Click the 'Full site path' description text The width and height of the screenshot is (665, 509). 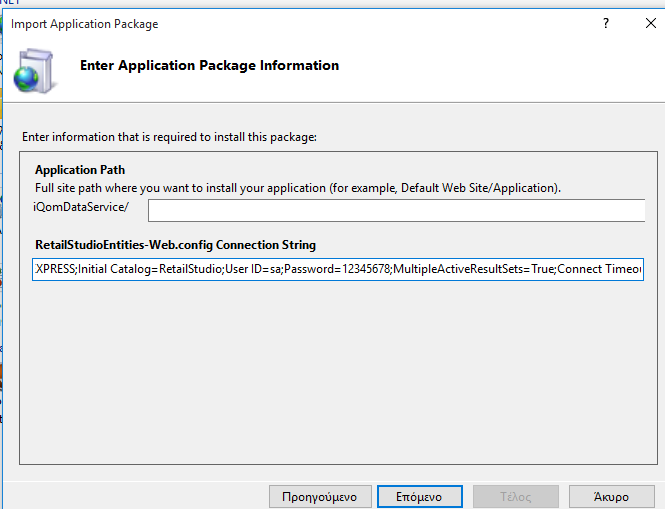point(298,188)
